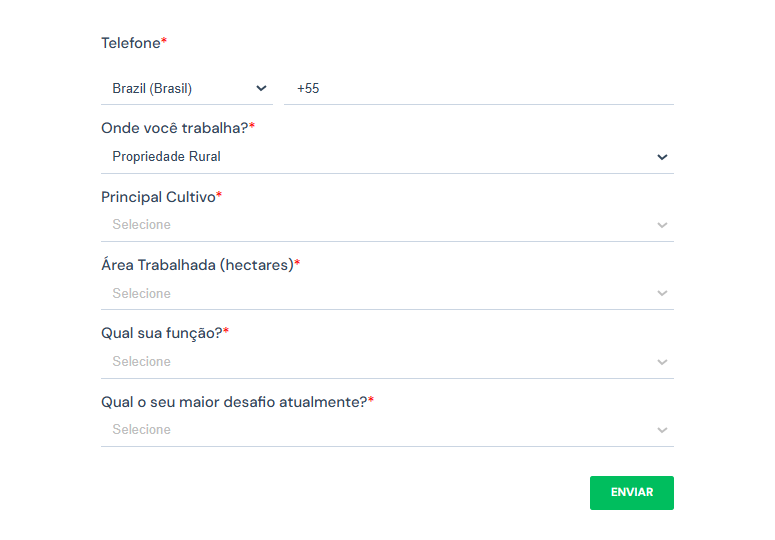Click the chevron icon in the Área Trabalhada field
The height and width of the screenshot is (540, 775).
pyautogui.click(x=661, y=294)
